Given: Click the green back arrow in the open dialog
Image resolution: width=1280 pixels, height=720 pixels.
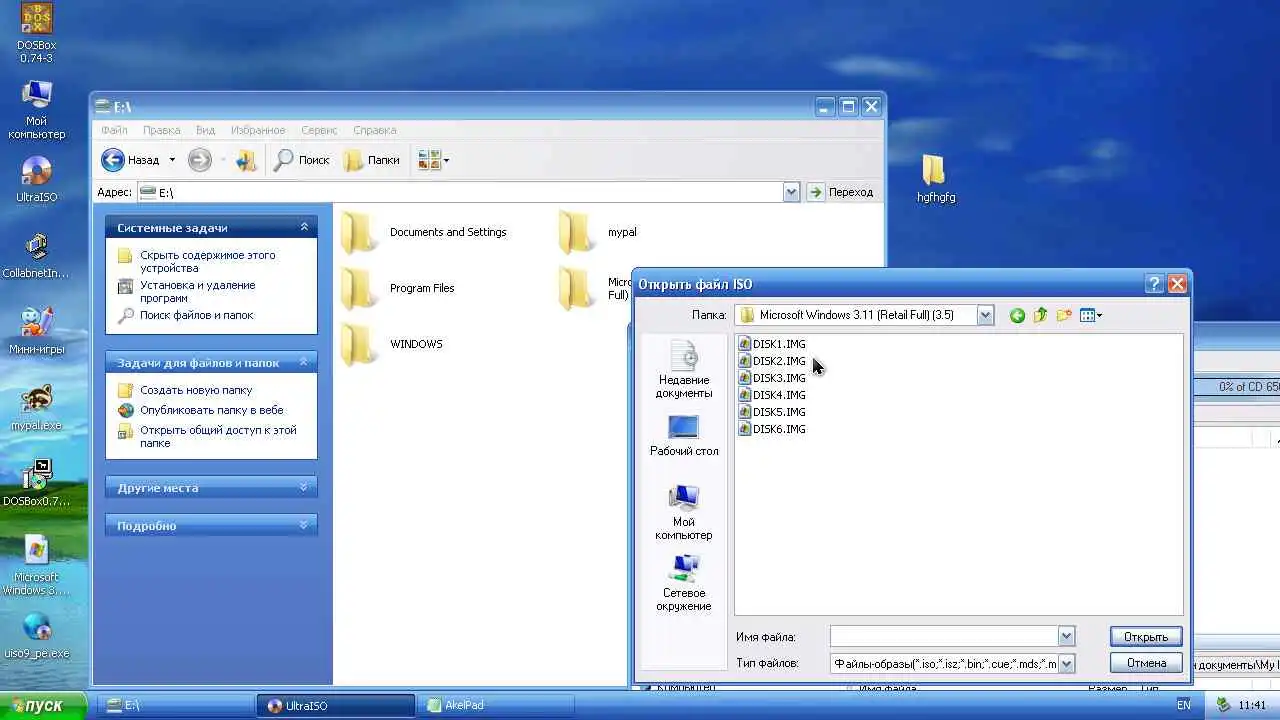Looking at the screenshot, I should point(1017,316).
